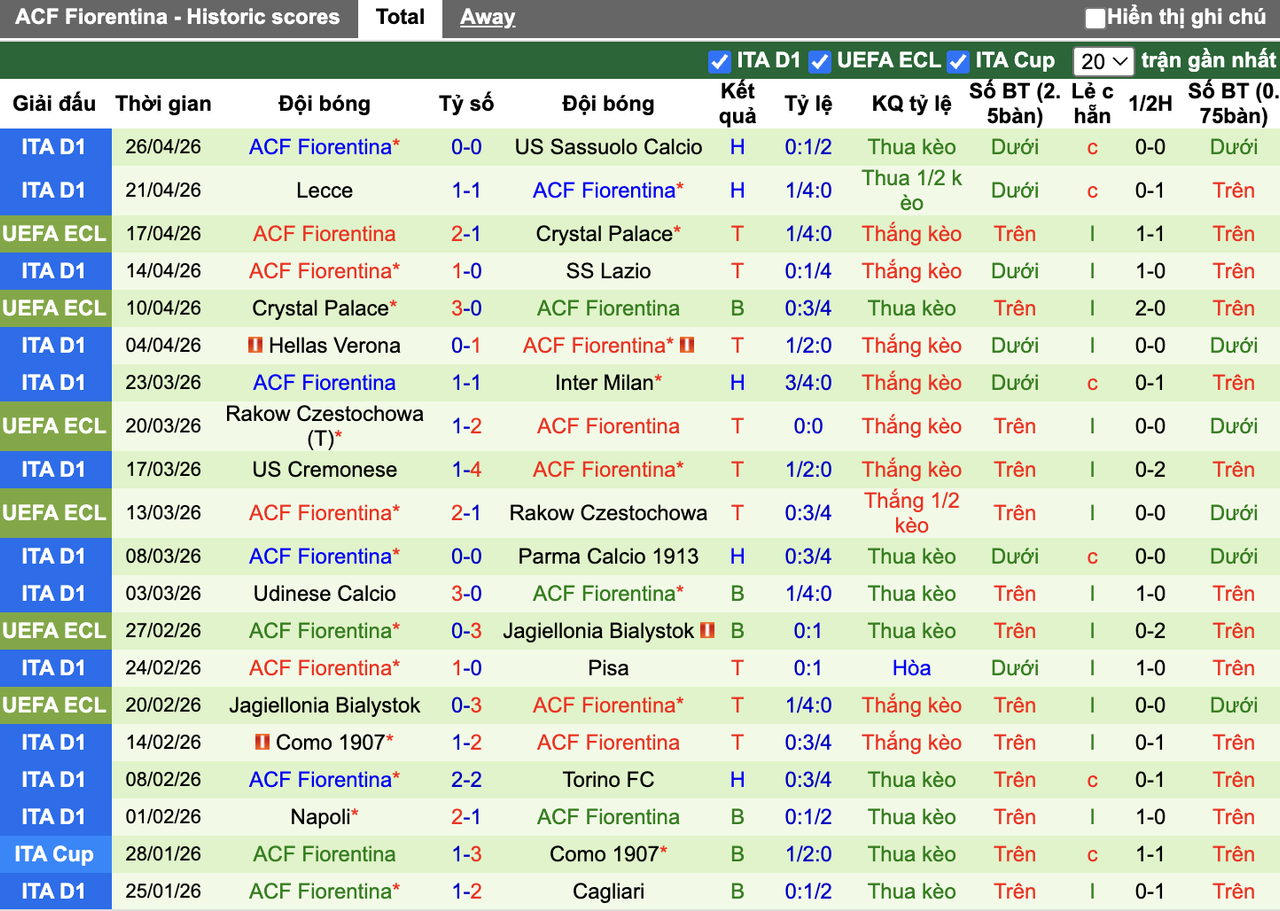1280x911 pixels.
Task: Click the '1/2H' column header
Action: tap(1150, 104)
